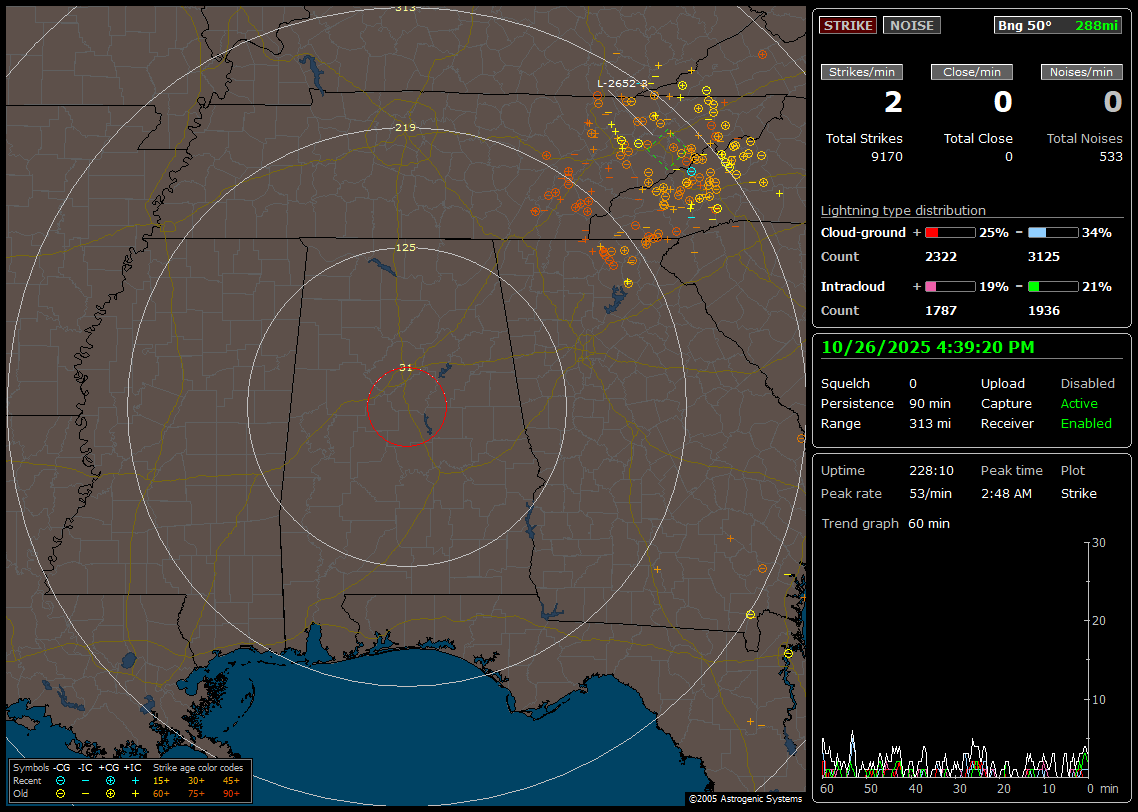The height and width of the screenshot is (812, 1138).
Task: Click the recent +IC cyan plus symbol
Action: point(135,780)
